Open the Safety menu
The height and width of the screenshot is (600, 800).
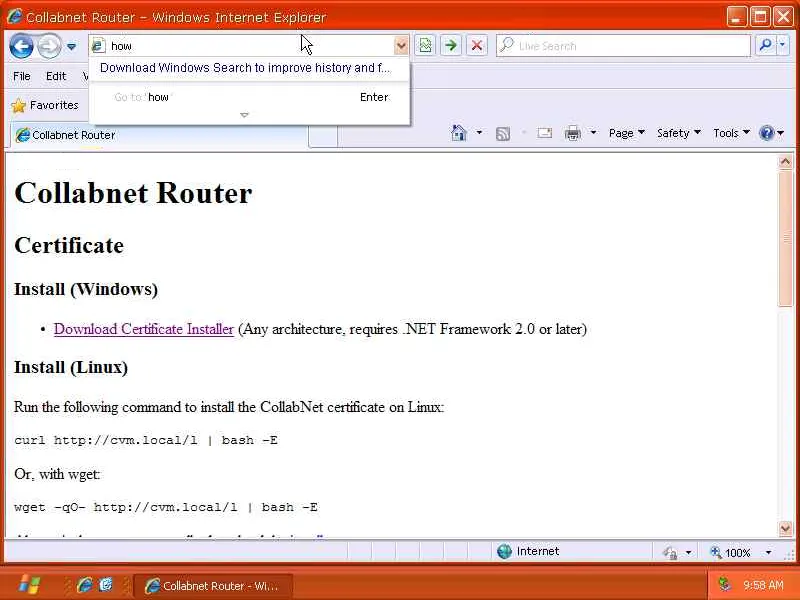[679, 133]
